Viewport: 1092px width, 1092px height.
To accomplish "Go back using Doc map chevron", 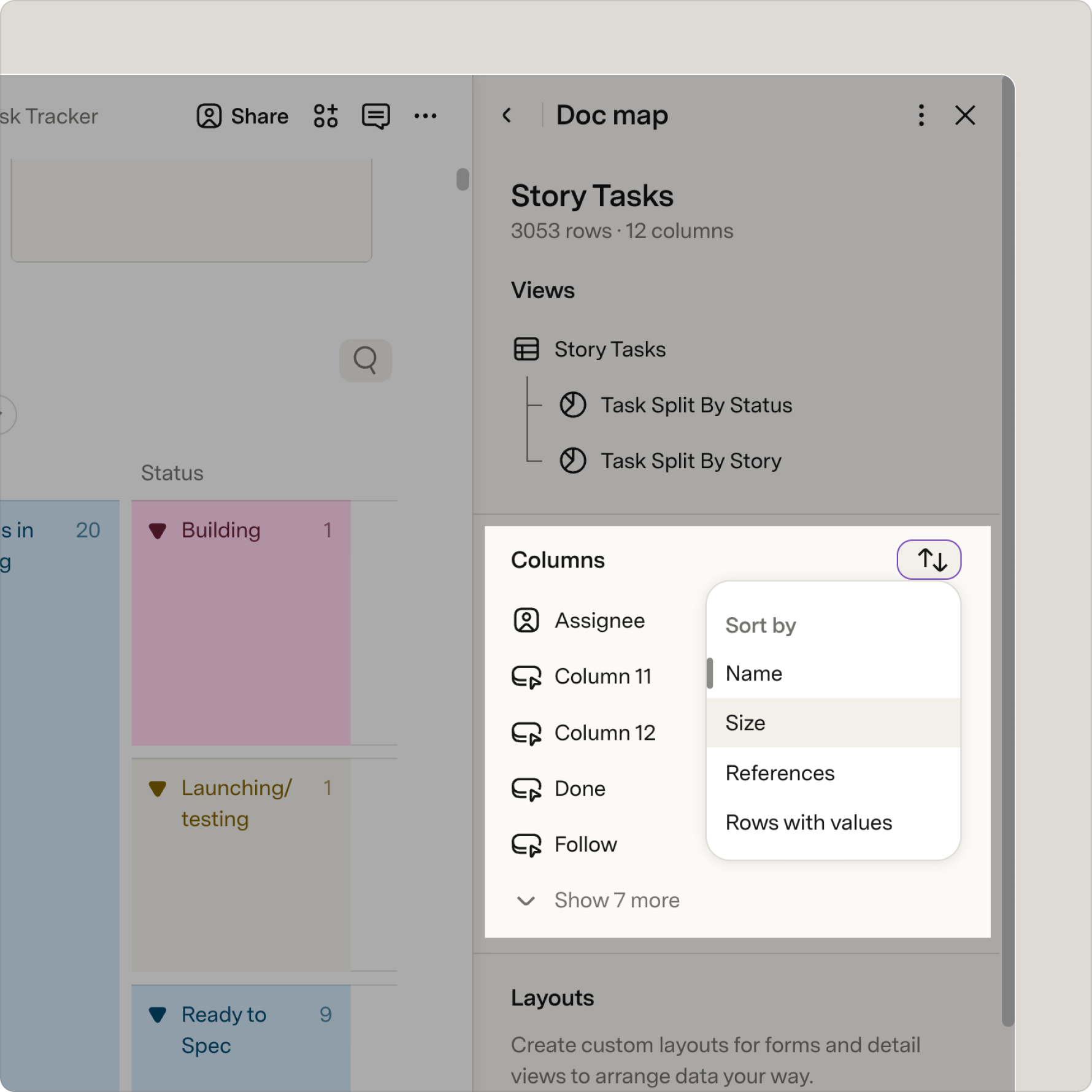I will click(x=507, y=115).
